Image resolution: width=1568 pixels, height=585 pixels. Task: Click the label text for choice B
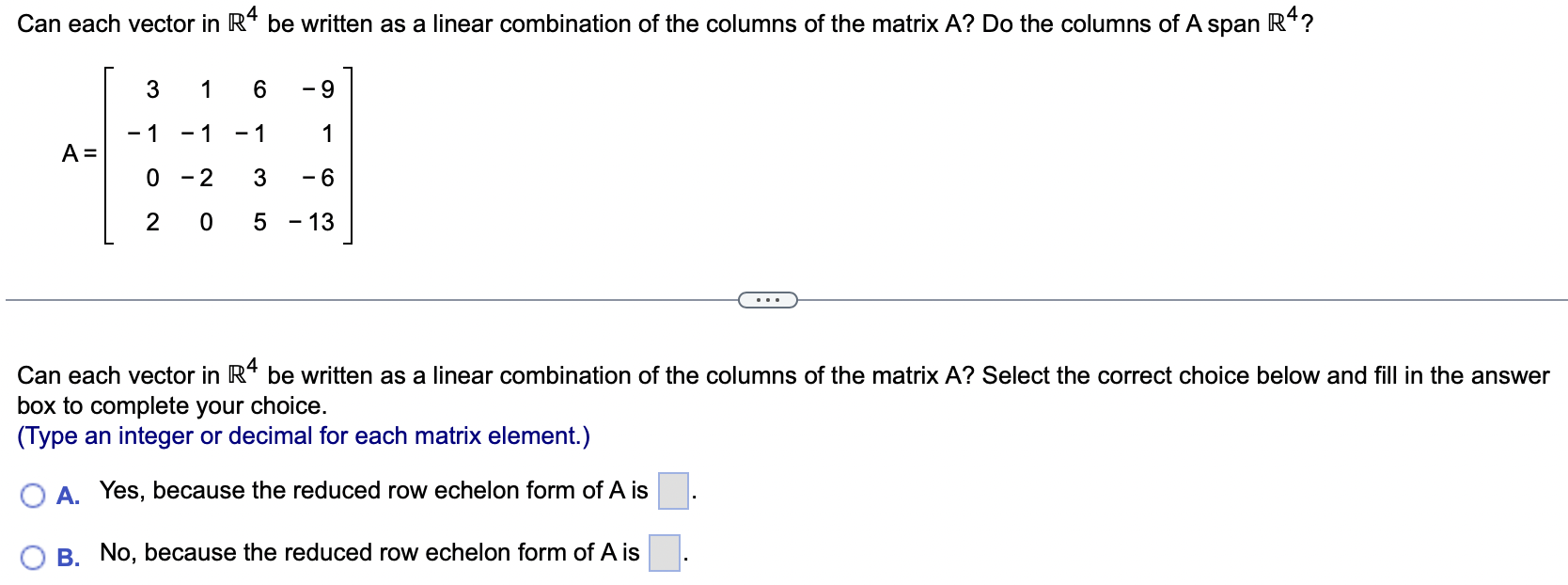tap(373, 553)
